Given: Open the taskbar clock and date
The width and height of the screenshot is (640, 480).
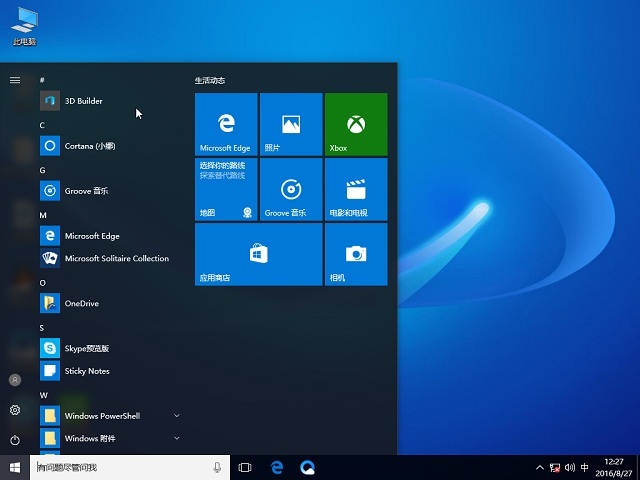Looking at the screenshot, I should 614,467.
